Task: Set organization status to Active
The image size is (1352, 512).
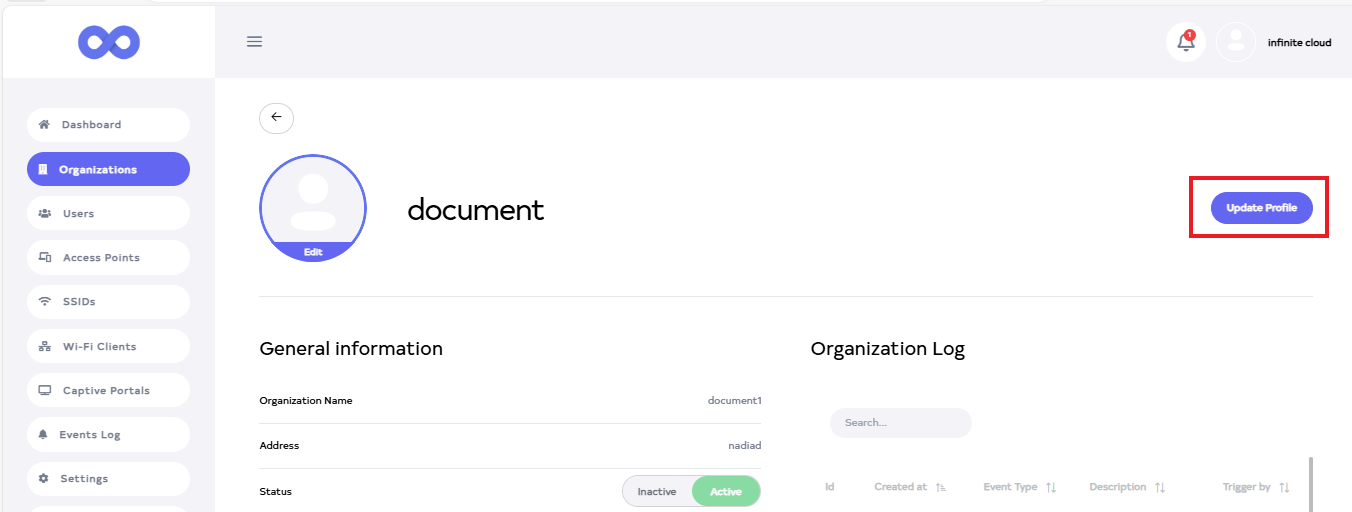Action: click(x=726, y=492)
